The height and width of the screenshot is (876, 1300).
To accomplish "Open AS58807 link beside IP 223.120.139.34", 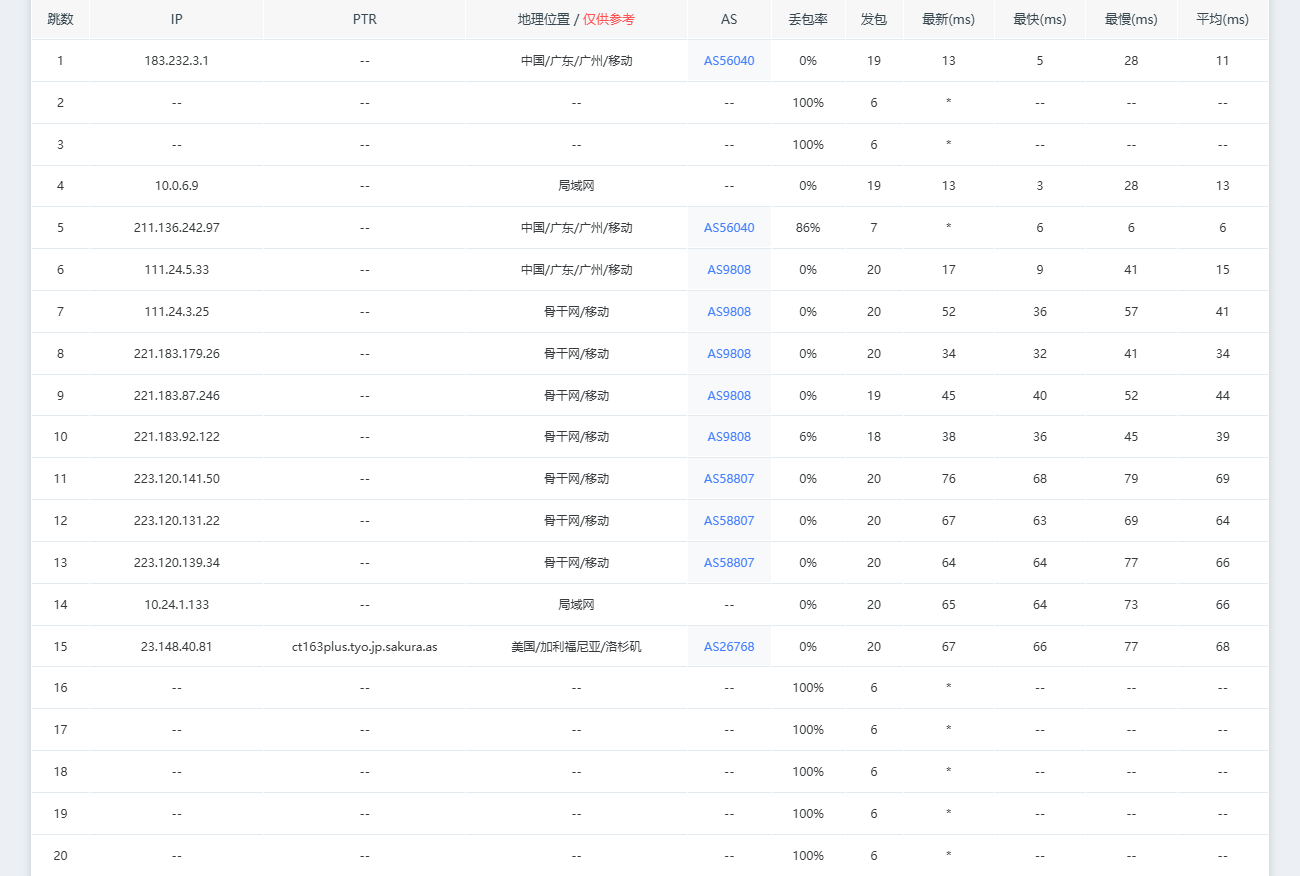I will pyautogui.click(x=729, y=563).
